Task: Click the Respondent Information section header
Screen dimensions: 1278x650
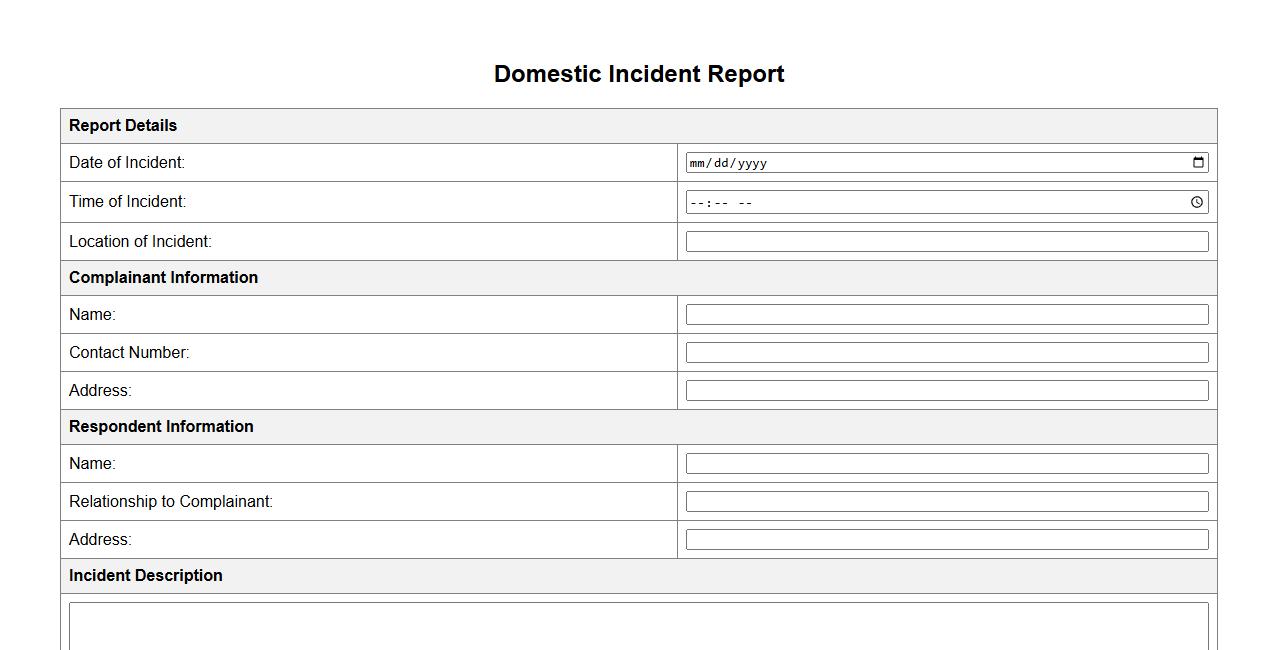Action: (161, 427)
